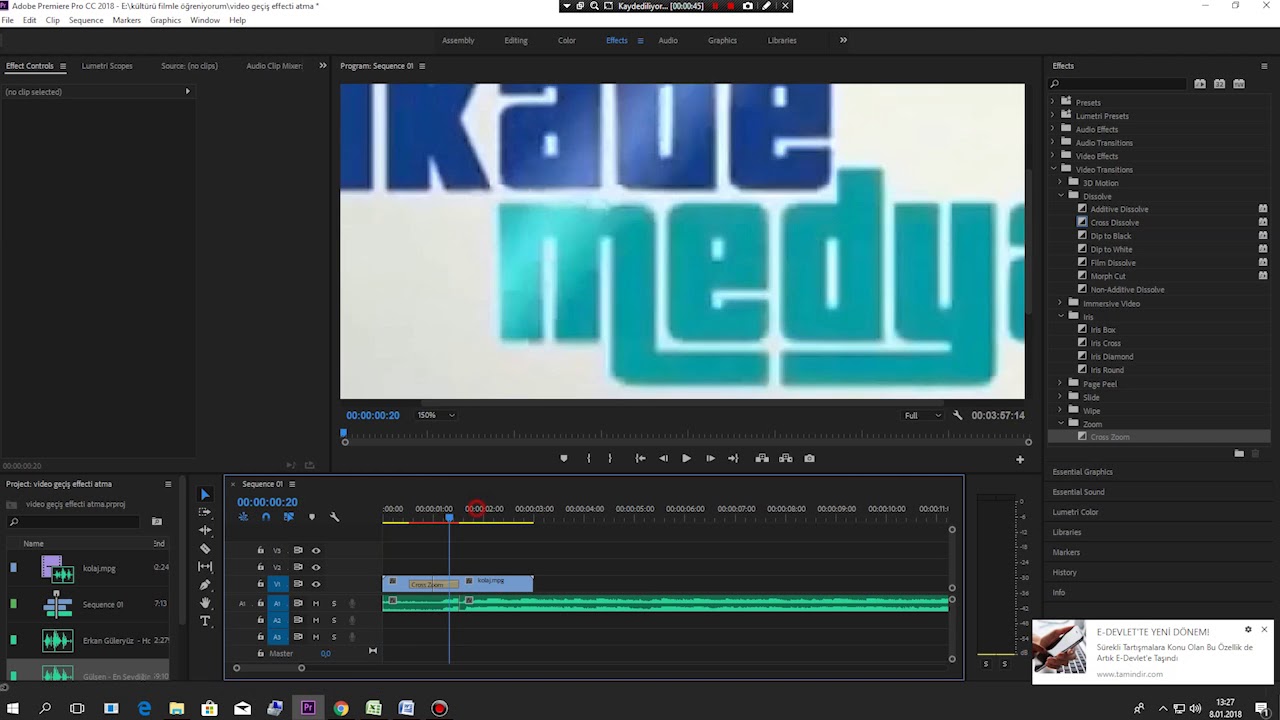Filter effects by YUV icon

coord(1238,84)
